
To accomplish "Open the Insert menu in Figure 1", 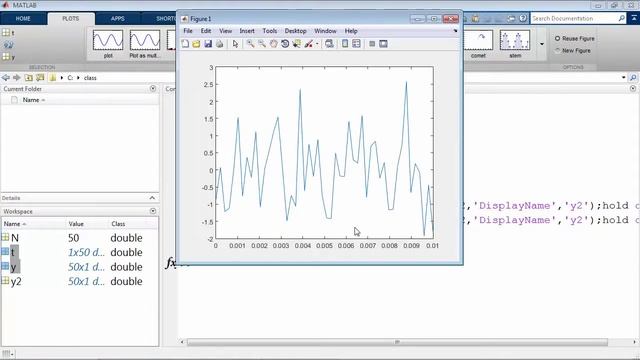I will 247,31.
